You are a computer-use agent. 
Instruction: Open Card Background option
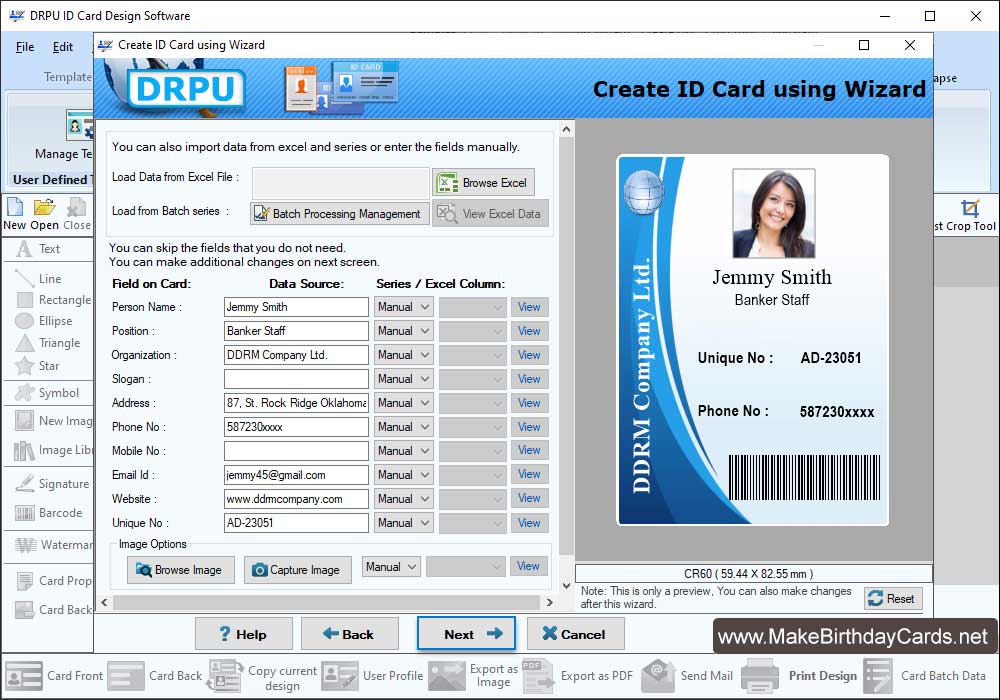[x=54, y=609]
